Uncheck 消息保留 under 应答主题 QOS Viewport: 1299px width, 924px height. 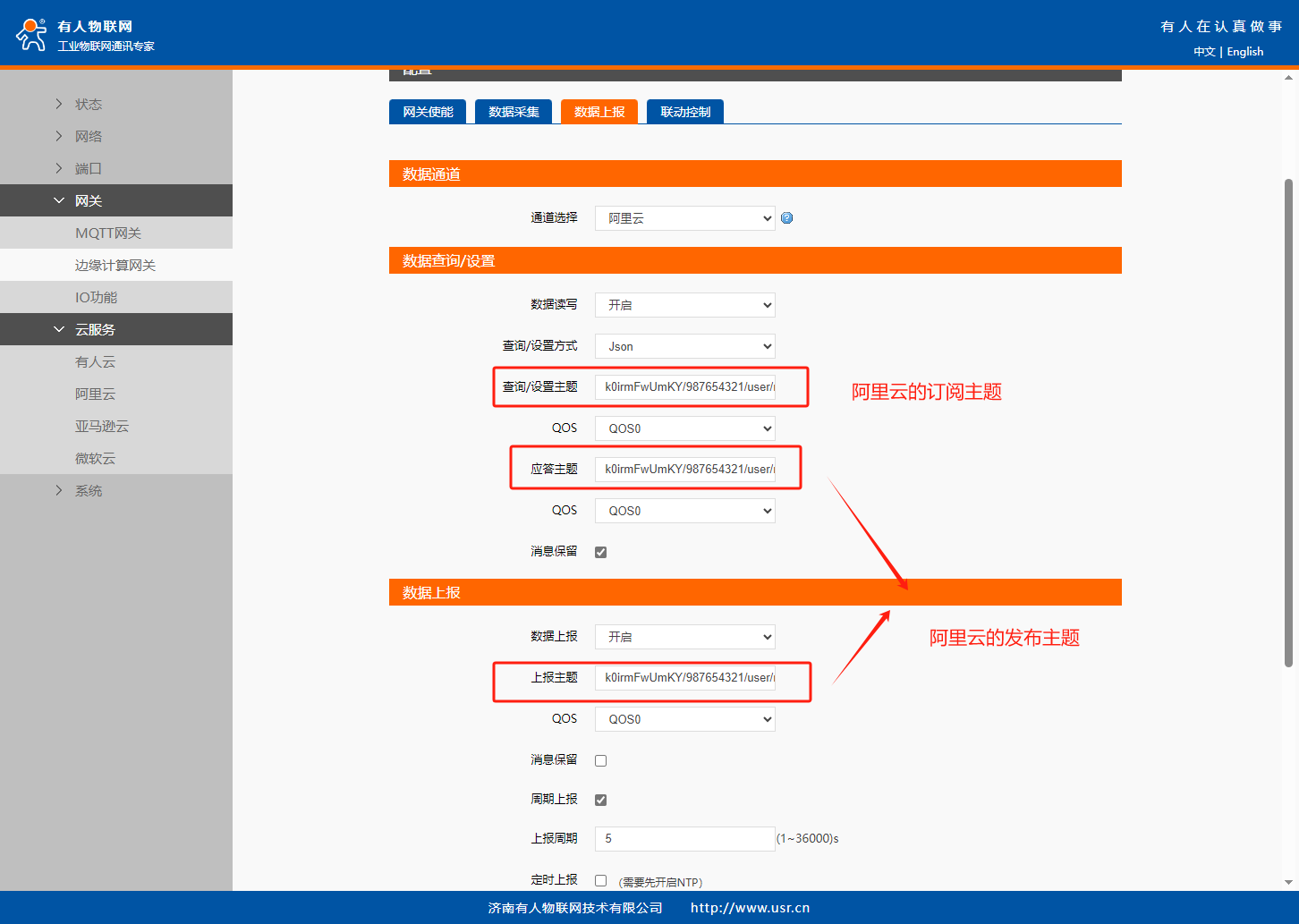pos(601,552)
